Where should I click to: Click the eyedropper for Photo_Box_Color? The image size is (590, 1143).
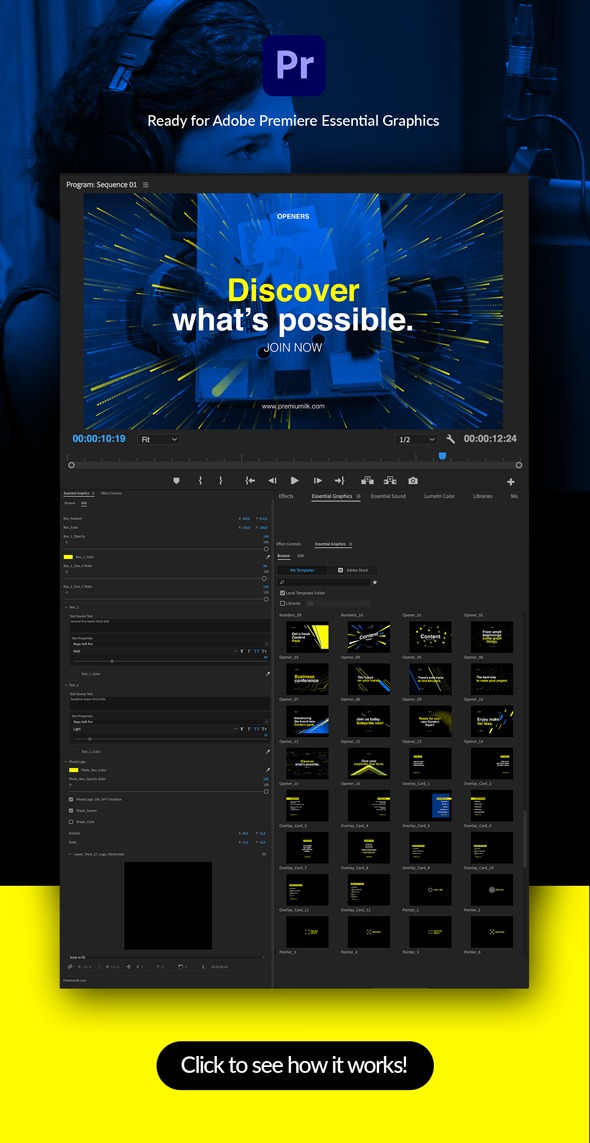point(268,770)
